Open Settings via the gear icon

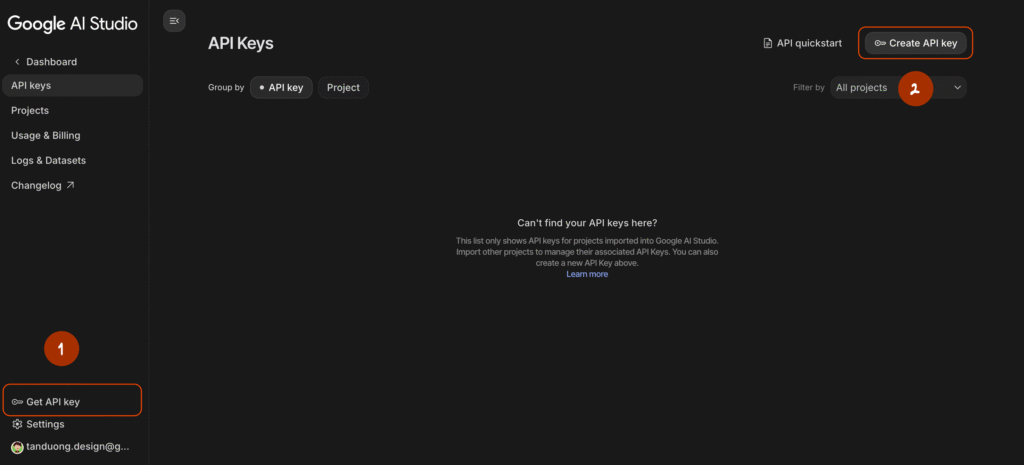17,424
